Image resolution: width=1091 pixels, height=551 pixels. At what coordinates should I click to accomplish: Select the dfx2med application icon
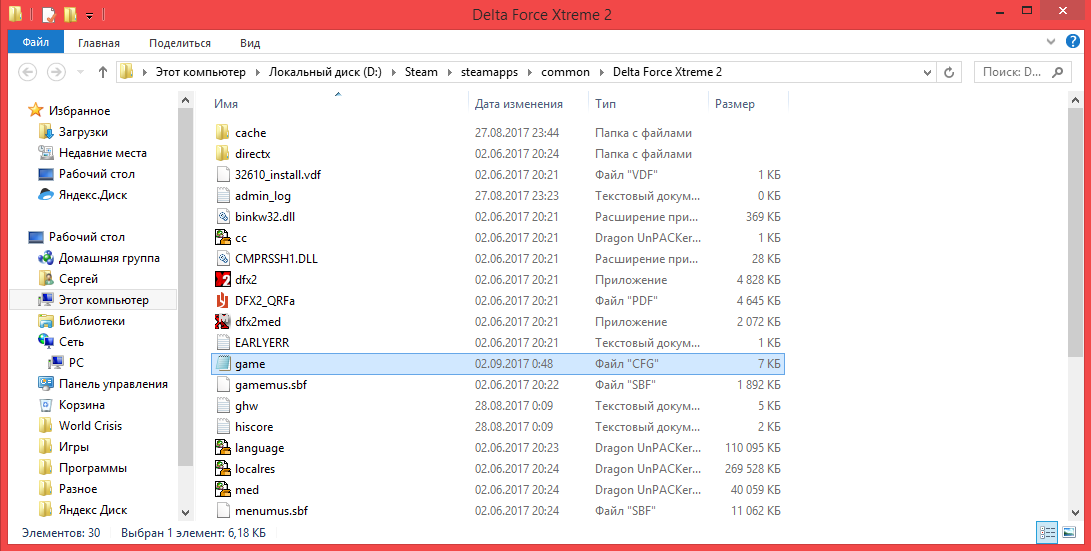223,321
